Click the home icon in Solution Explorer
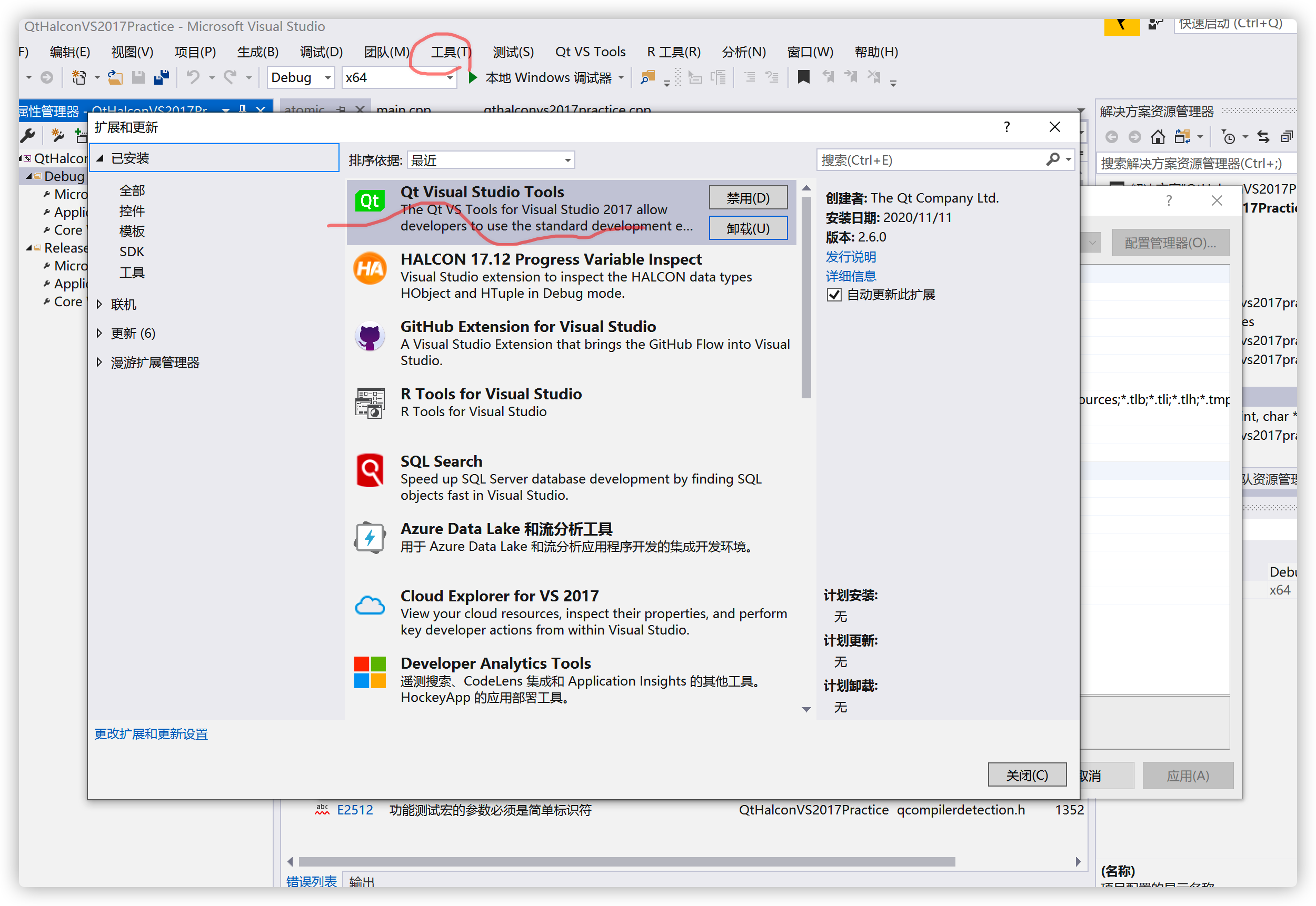This screenshot has height=906, width=1316. (1158, 137)
